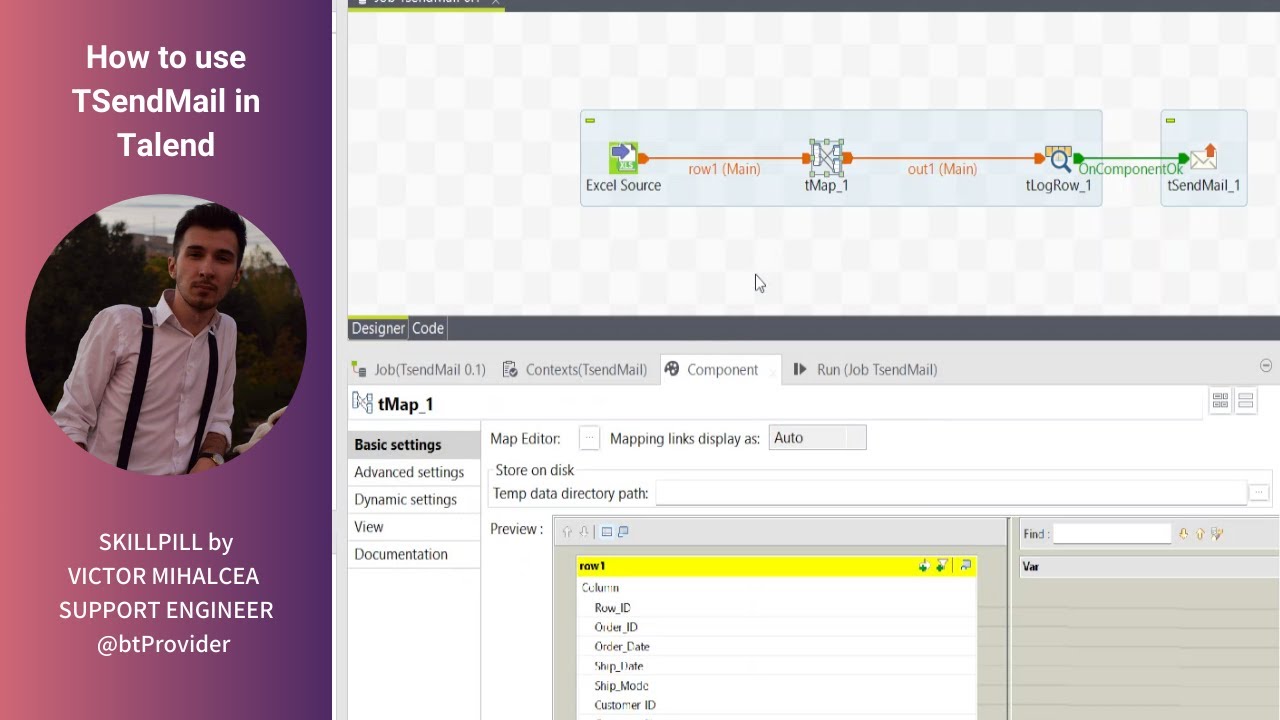Select the tLogRow_1 component icon

click(1058, 159)
